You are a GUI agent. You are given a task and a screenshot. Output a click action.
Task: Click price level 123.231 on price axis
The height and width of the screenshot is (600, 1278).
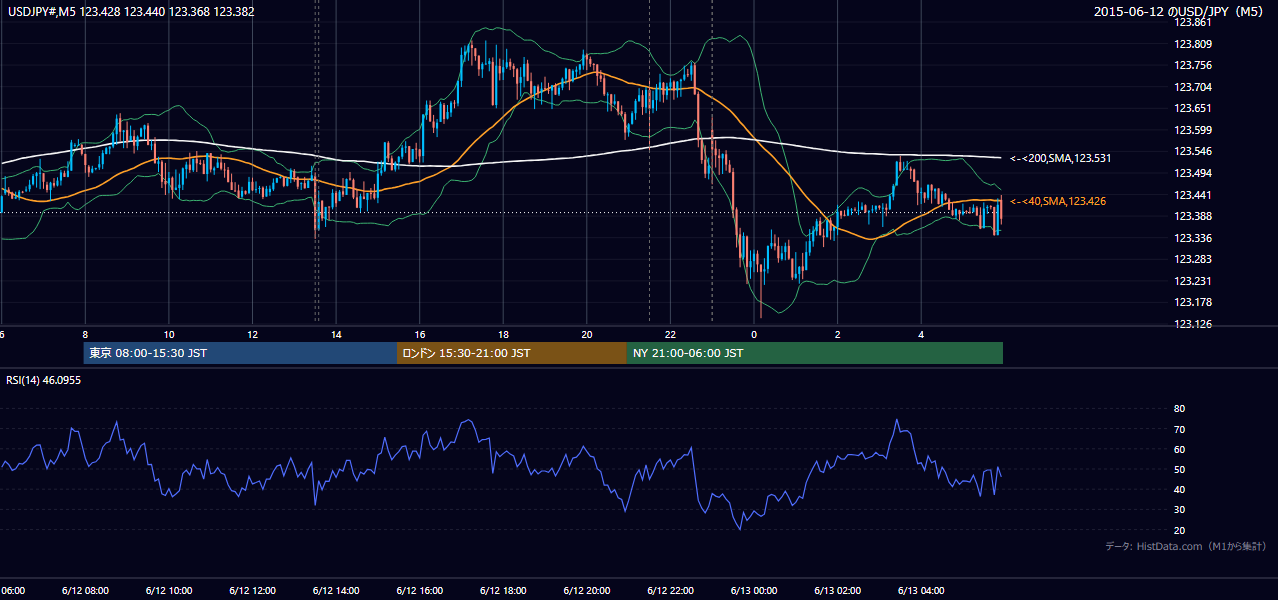point(1192,281)
